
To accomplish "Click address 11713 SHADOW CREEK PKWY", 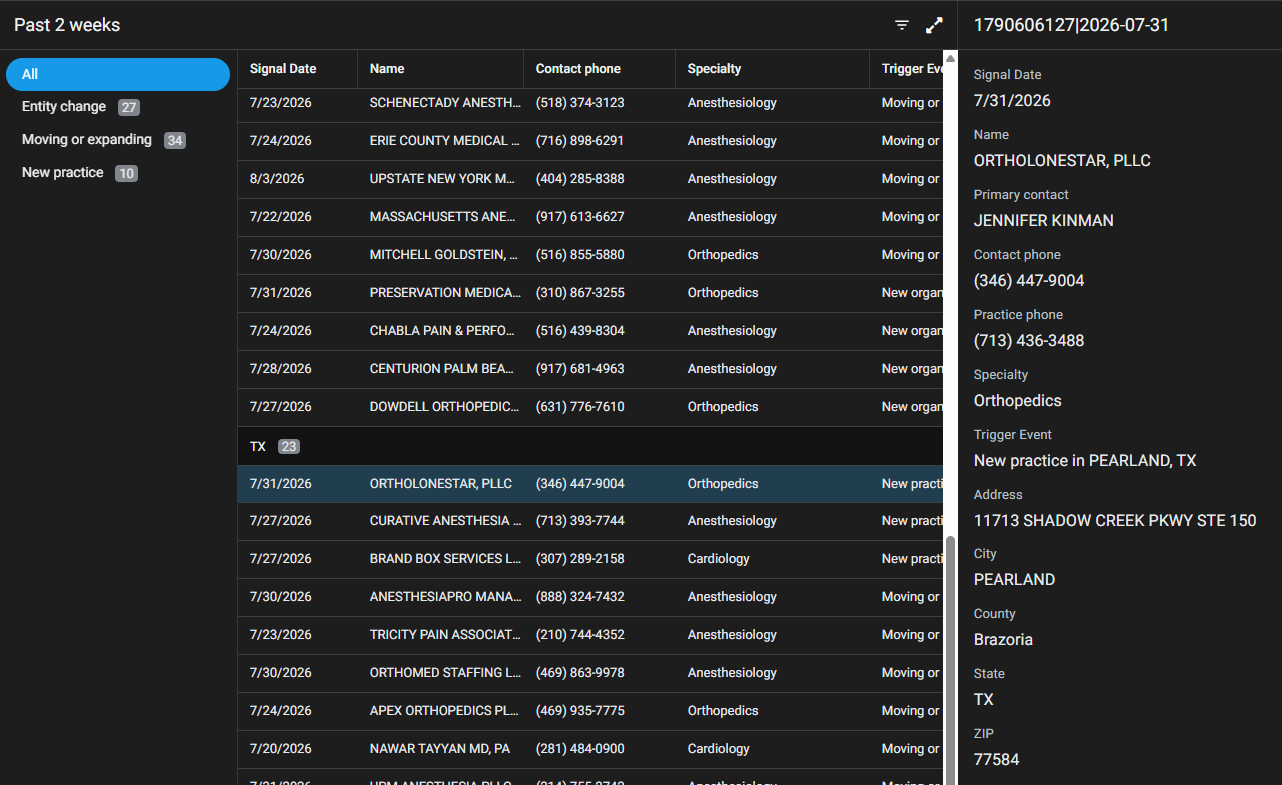I will tap(1115, 520).
